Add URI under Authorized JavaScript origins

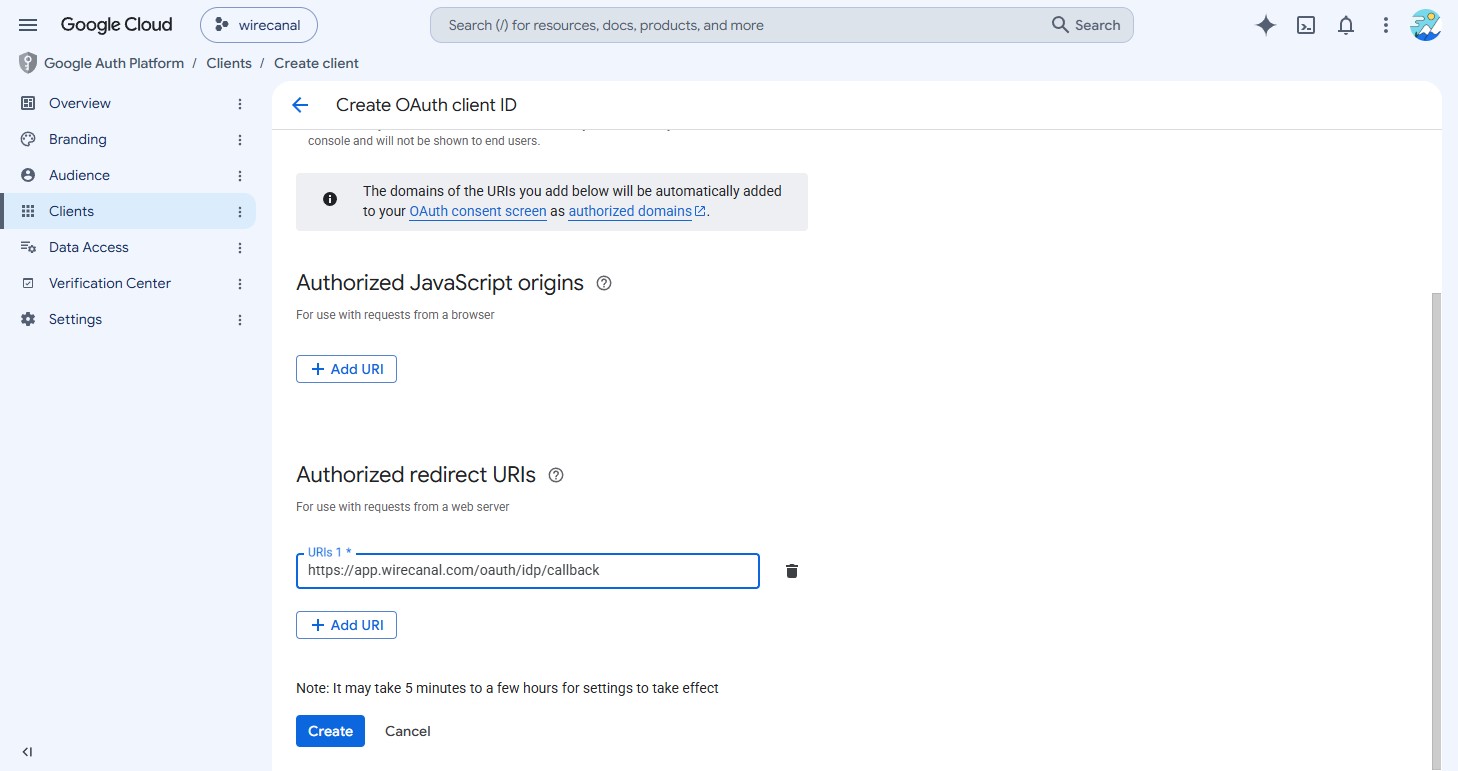point(346,369)
